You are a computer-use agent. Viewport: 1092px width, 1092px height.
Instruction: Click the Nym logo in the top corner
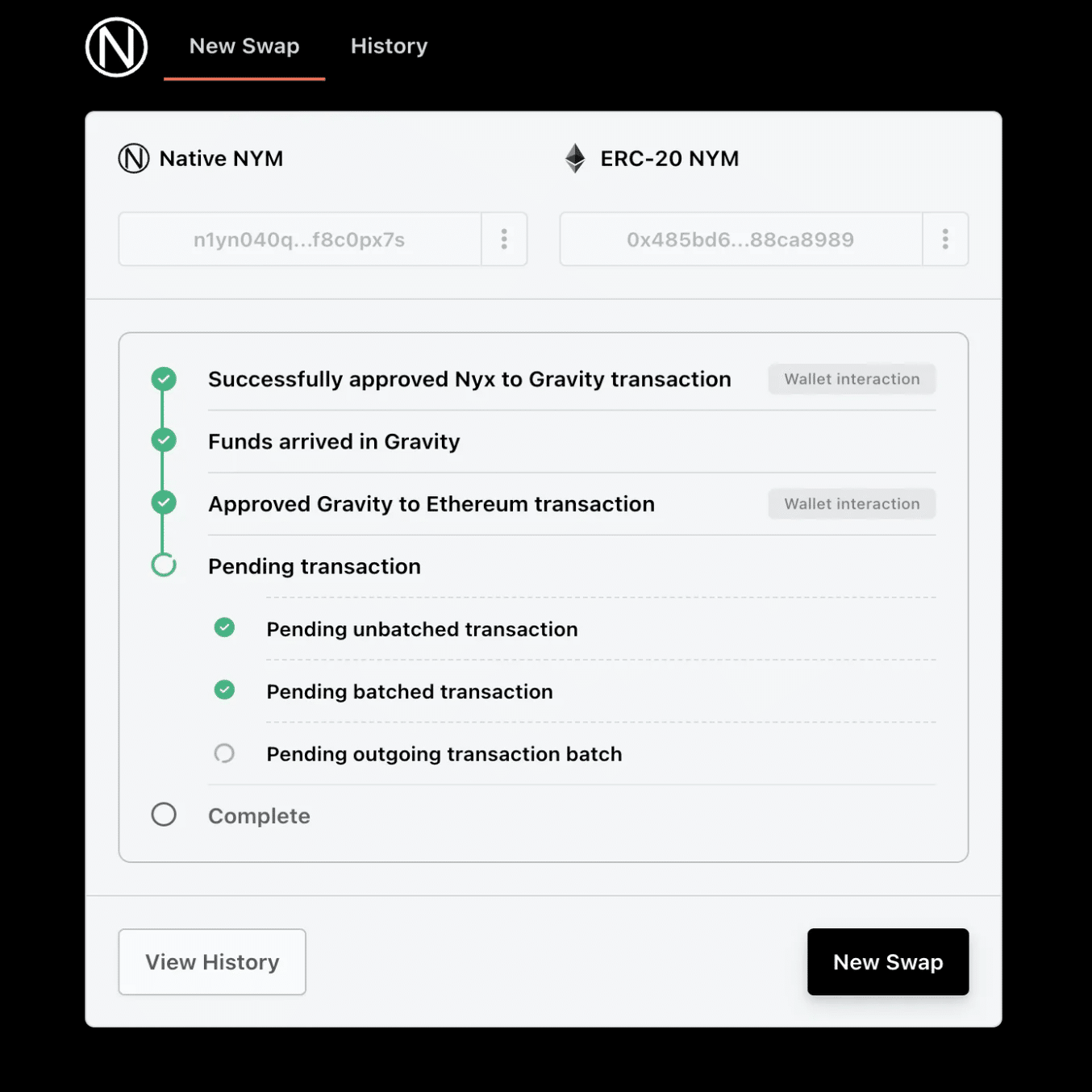point(116,48)
